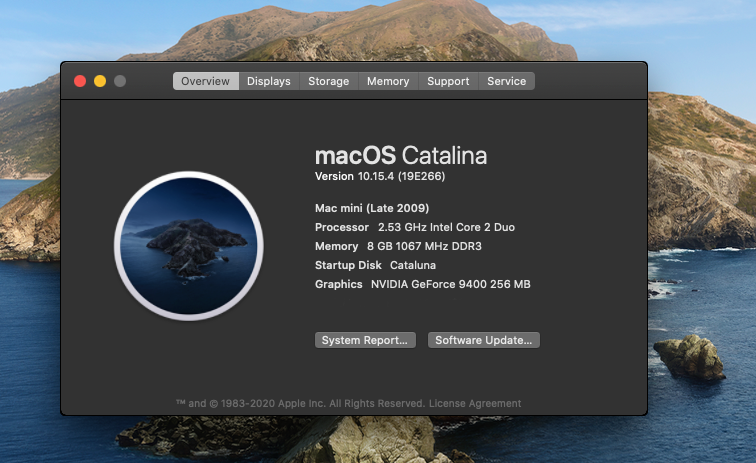Click the macOS Catalina island logo
Image resolution: width=756 pixels, height=463 pixels.
[x=189, y=246]
